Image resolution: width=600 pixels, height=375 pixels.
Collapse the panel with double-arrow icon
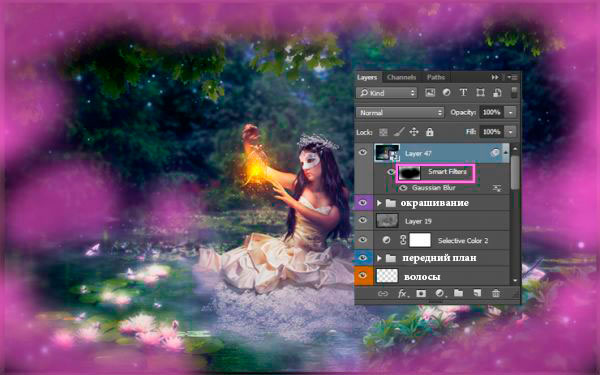click(495, 77)
